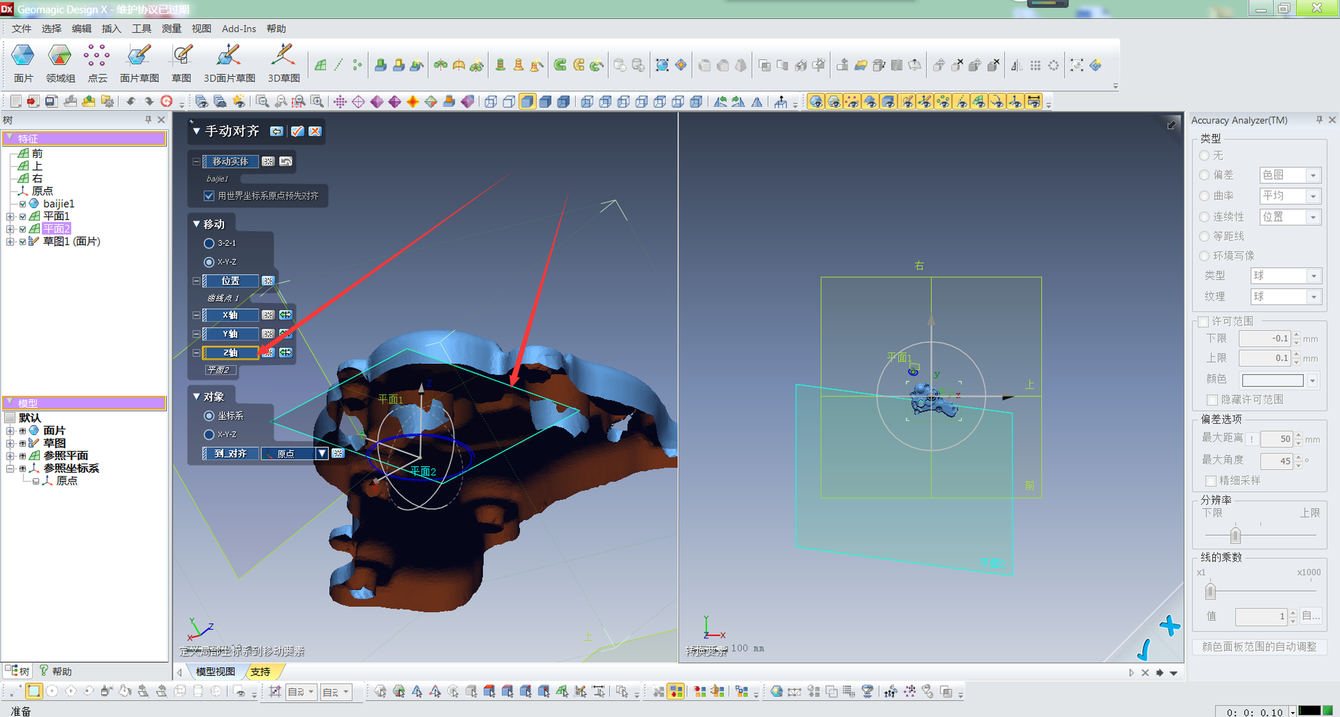Viewport: 1340px width, 717px height.
Task: Open the 原点 dropdown next to 到_对齐
Action: [322, 453]
